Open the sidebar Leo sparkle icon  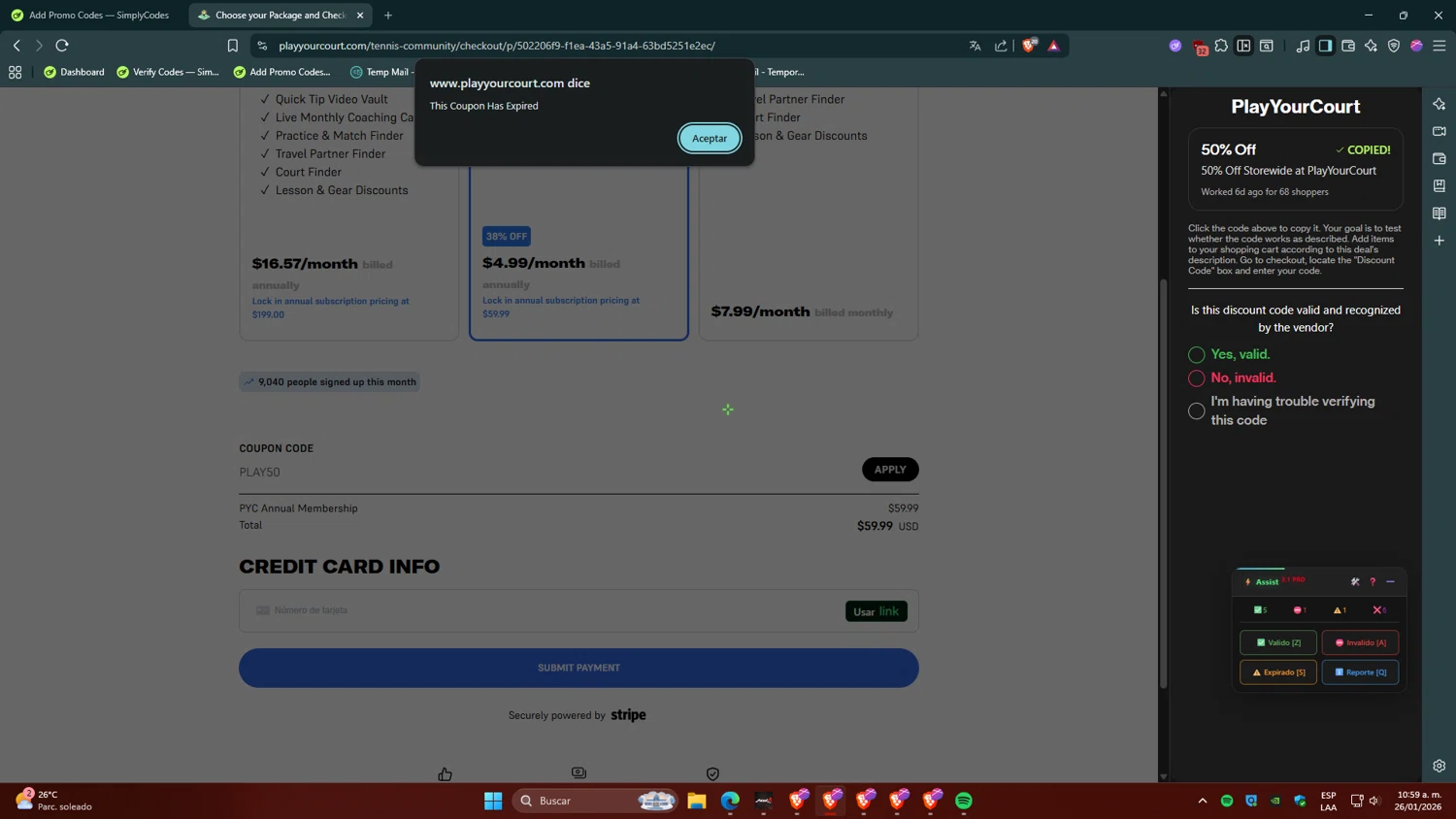coord(1439,104)
